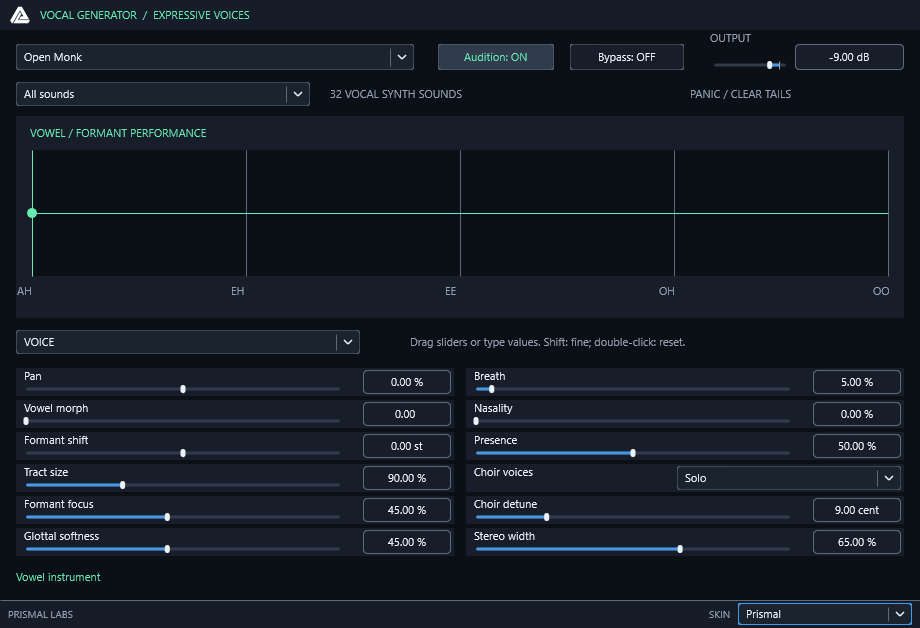Viewport: 920px width, 628px height.
Task: Click the Vowel morph value field
Action: [x=407, y=414]
